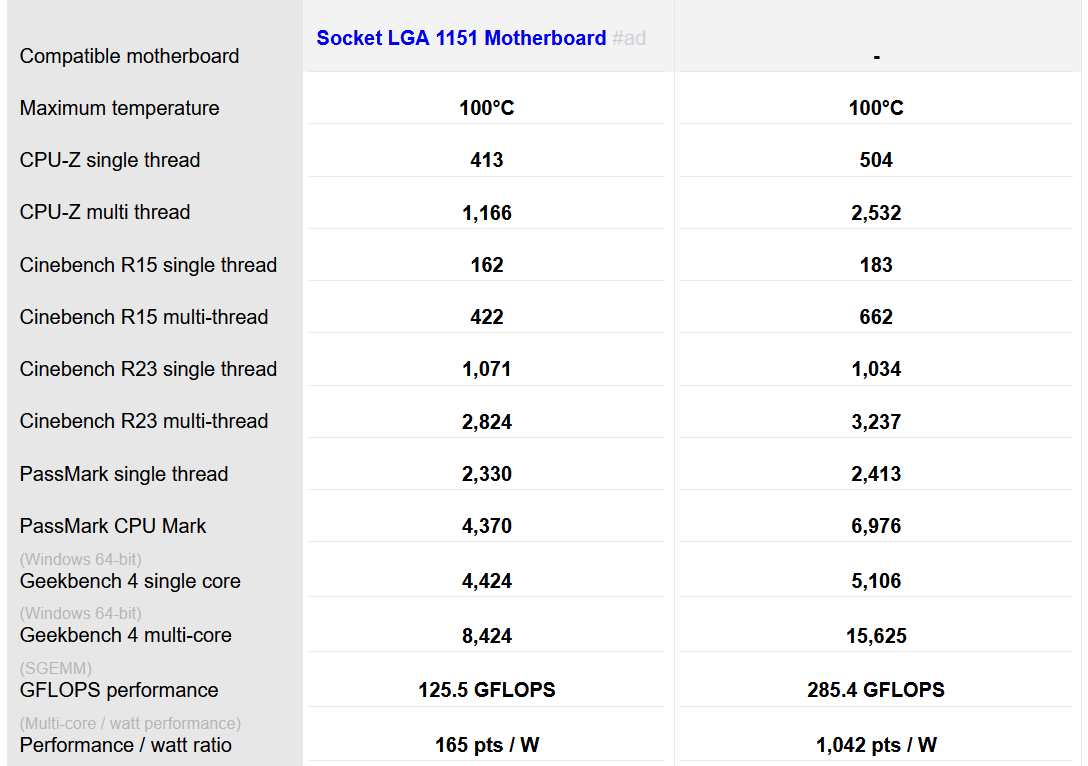The width and height of the screenshot is (1088, 766).
Task: Click the Cinebench R15 single value 162
Action: coord(486,265)
